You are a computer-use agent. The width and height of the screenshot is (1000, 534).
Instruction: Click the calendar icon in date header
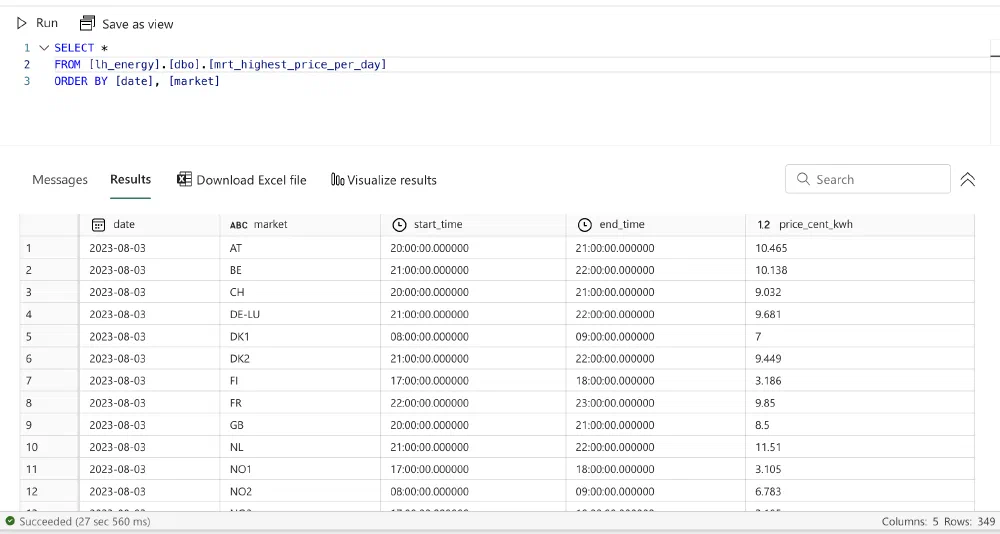tap(98, 225)
